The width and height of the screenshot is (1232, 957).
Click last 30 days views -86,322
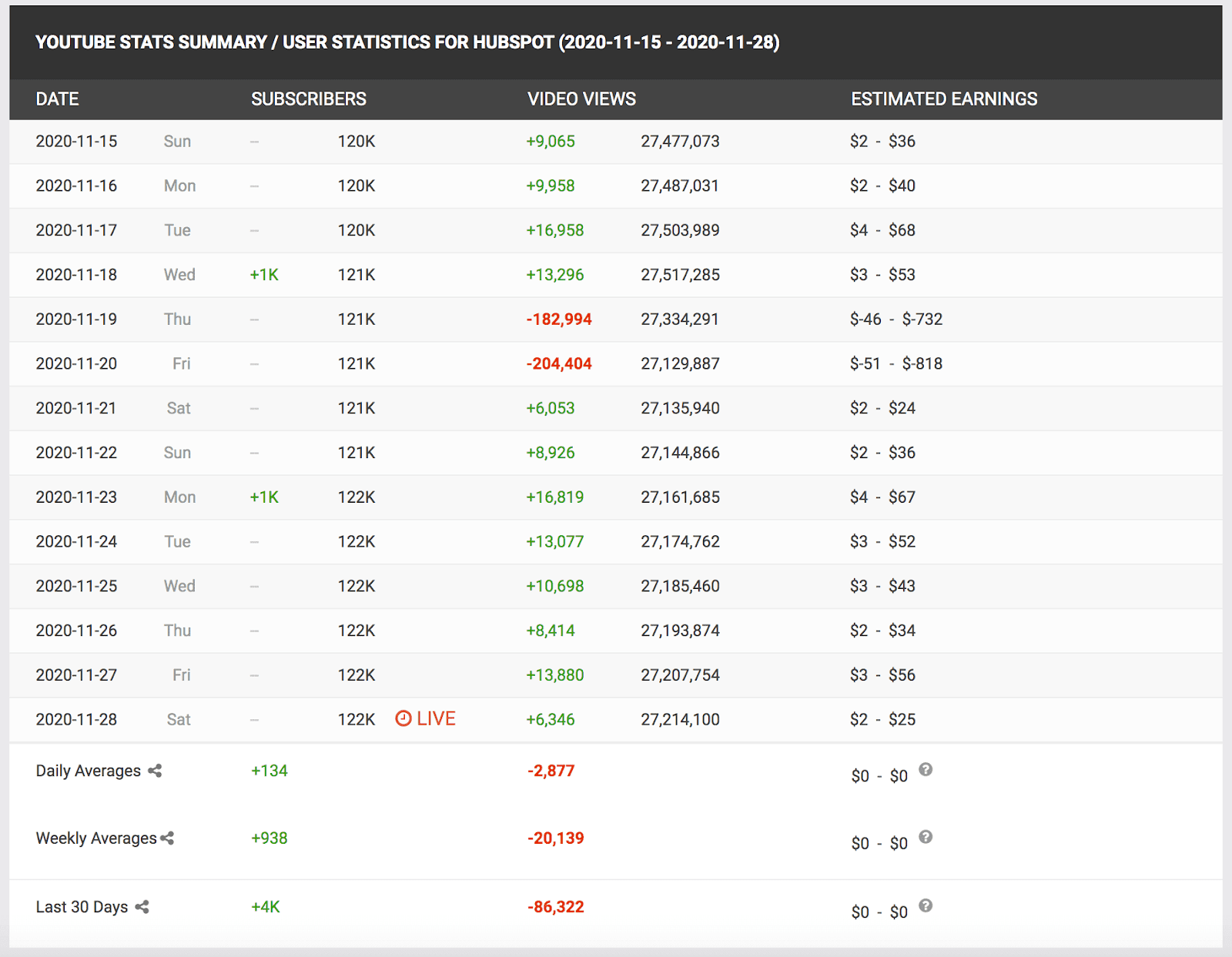pos(556,907)
